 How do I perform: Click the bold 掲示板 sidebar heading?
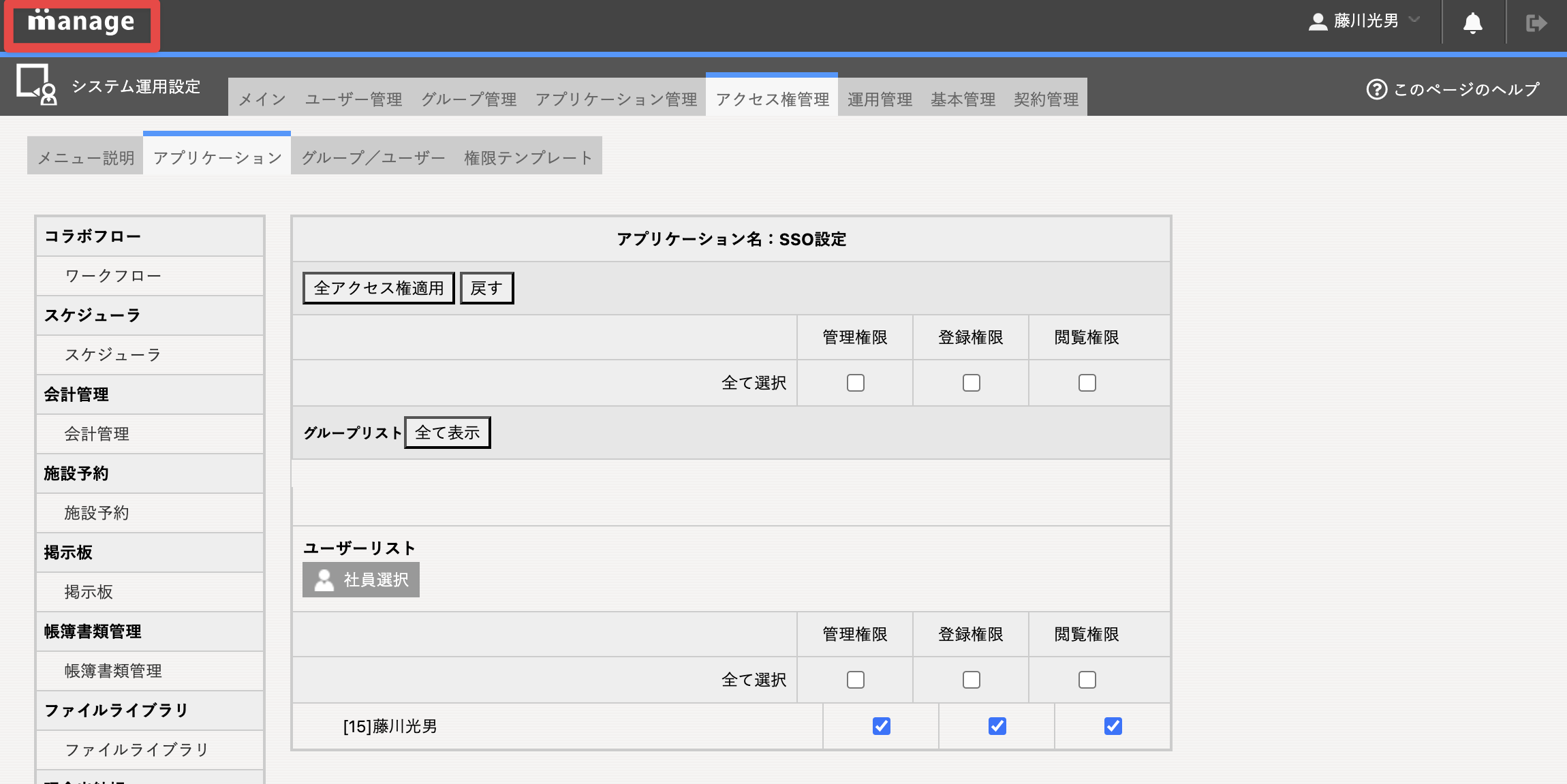pos(150,552)
